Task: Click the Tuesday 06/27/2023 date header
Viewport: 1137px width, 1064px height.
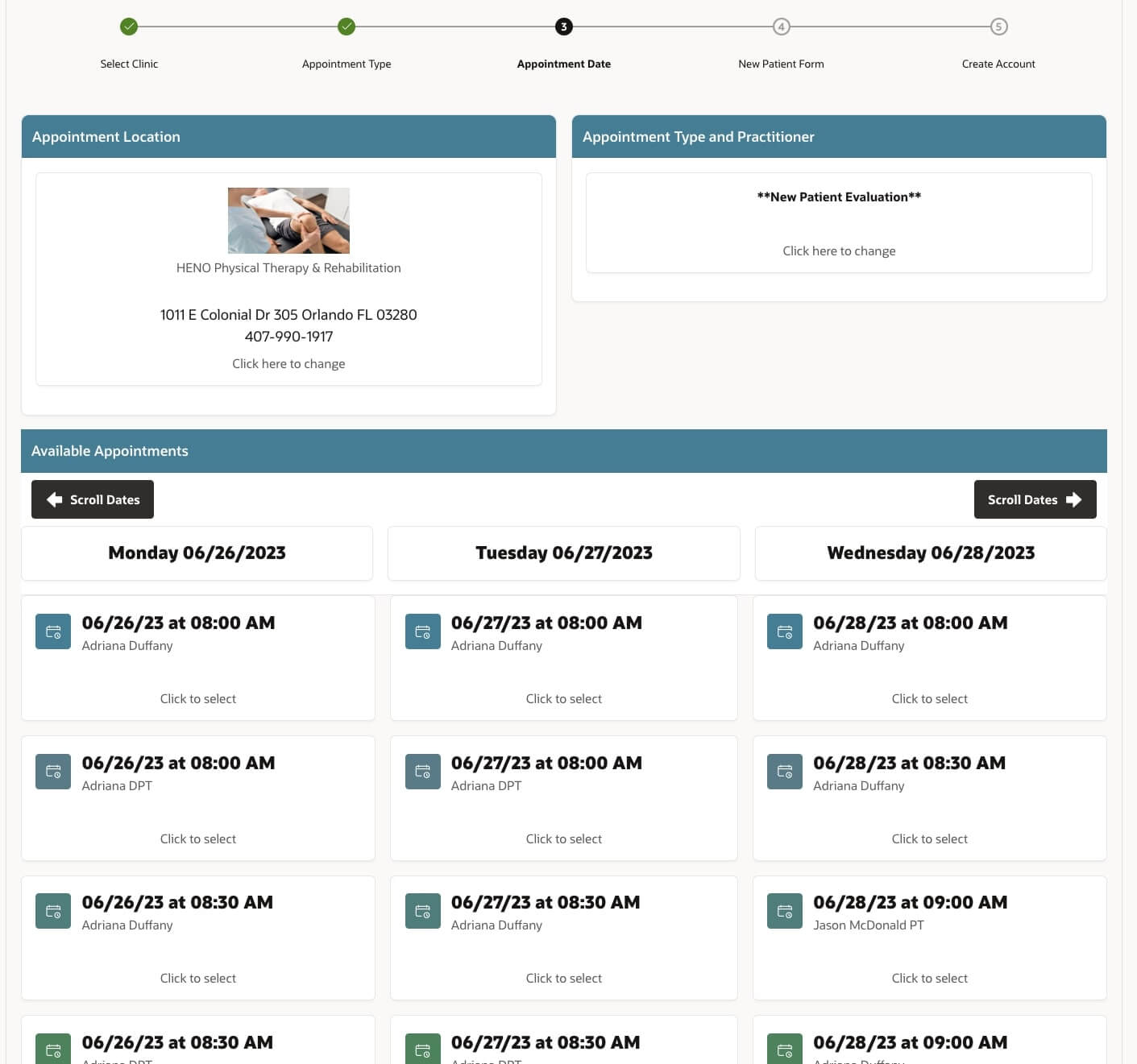Action: pos(563,553)
